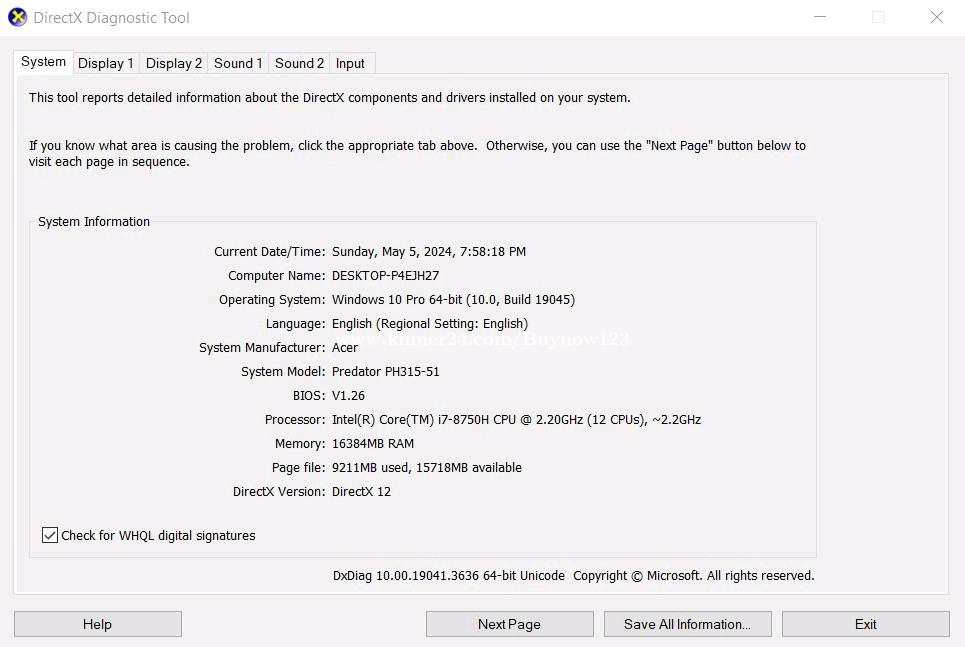This screenshot has height=647, width=965.
Task: Open the Display 2 tab
Action: (174, 63)
